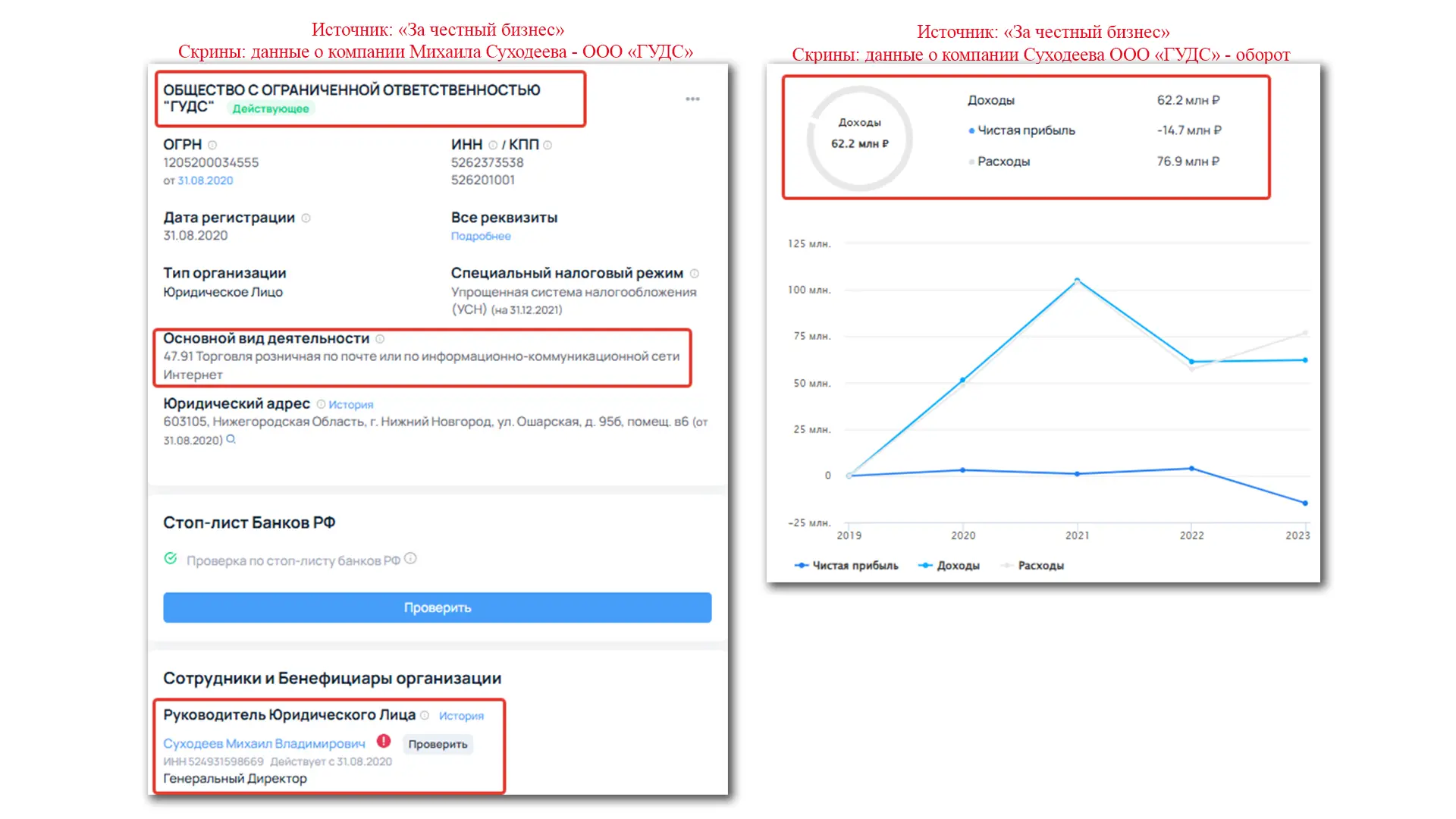Click the director's ИНН 524931598669
The width and height of the screenshot is (1456, 819).
click(213, 761)
